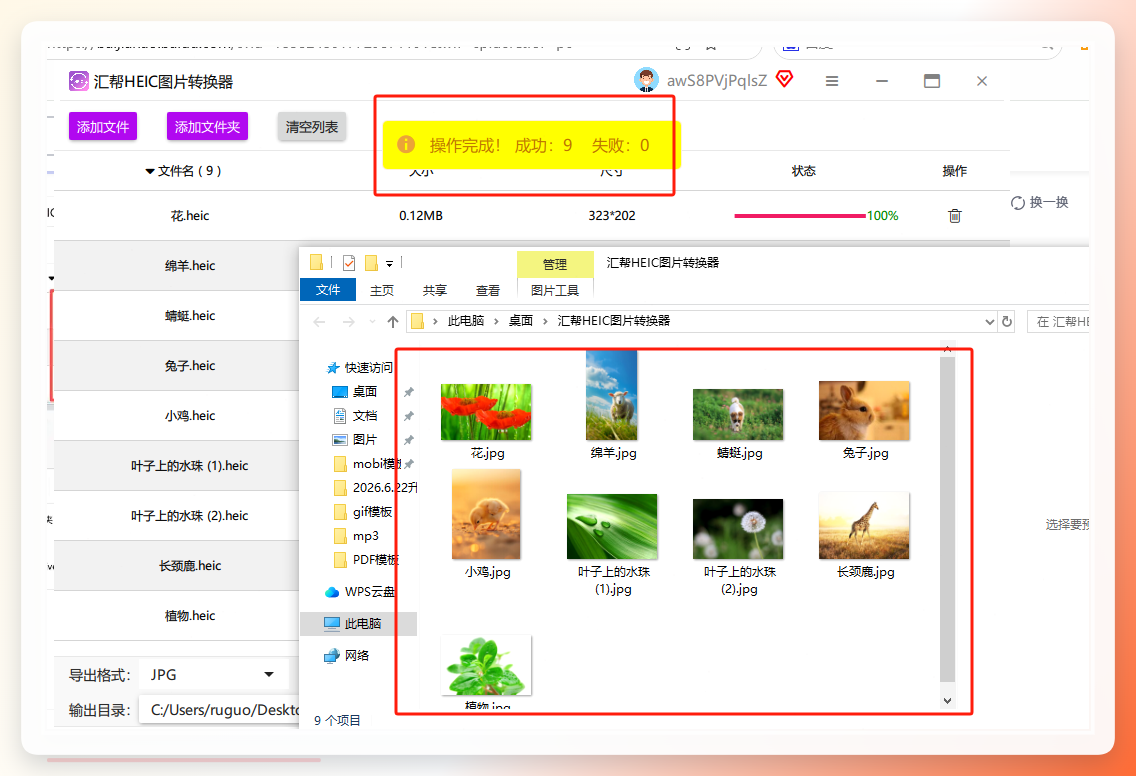Screen dimensions: 1136x776
Task: Select the 叶子上的水珠 (1).heic row
Action: pyautogui.click(x=177, y=466)
